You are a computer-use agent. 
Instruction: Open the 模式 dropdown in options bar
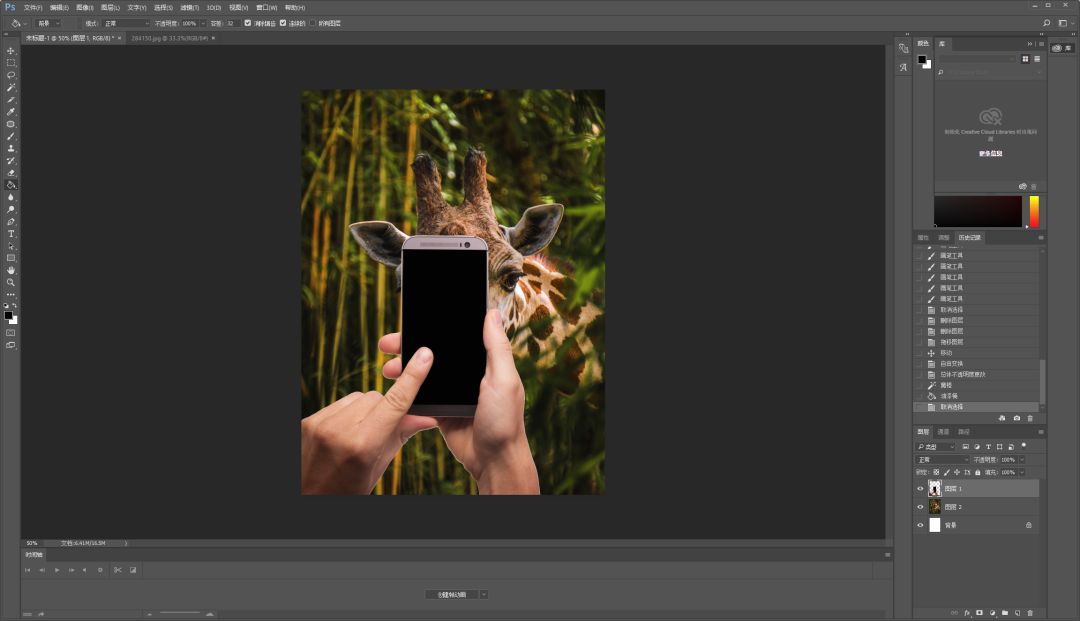125,22
